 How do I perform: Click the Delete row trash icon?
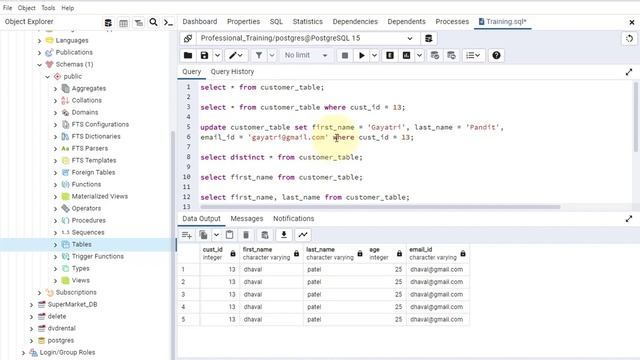(x=246, y=235)
